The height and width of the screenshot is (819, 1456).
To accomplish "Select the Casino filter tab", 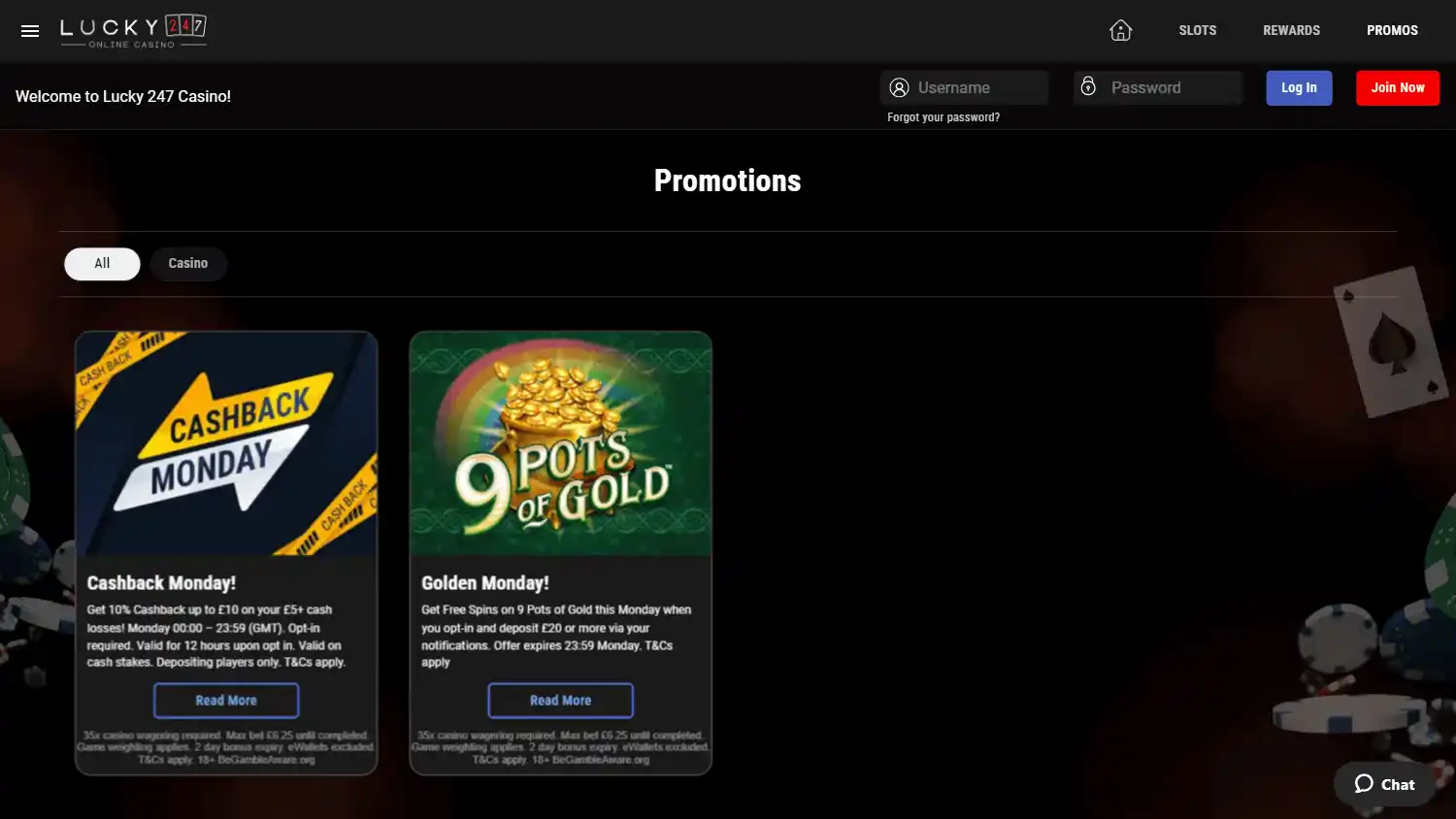I will [x=188, y=264].
